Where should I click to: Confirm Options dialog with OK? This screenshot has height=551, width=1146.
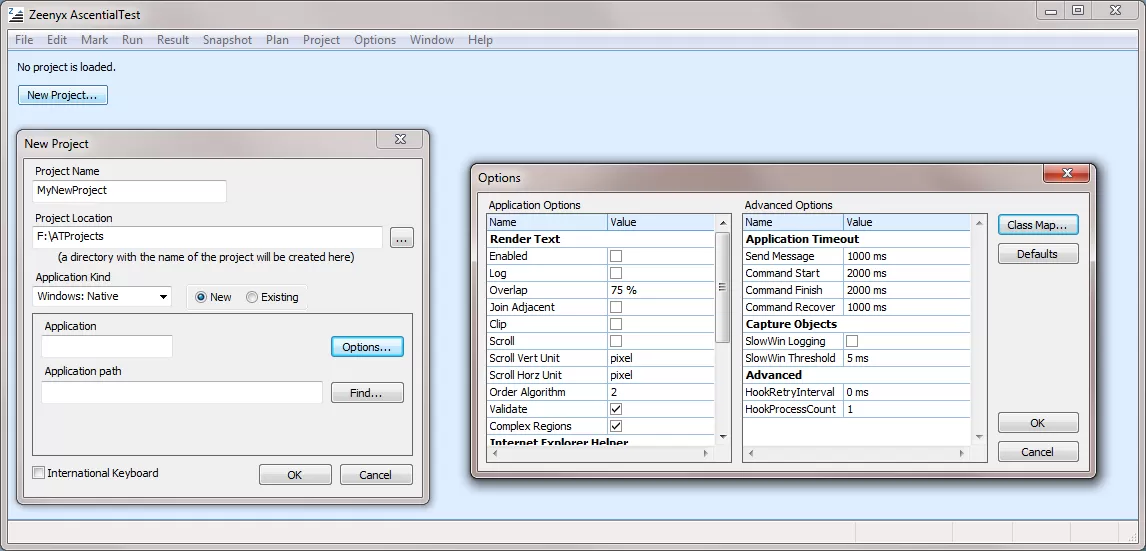(1038, 422)
